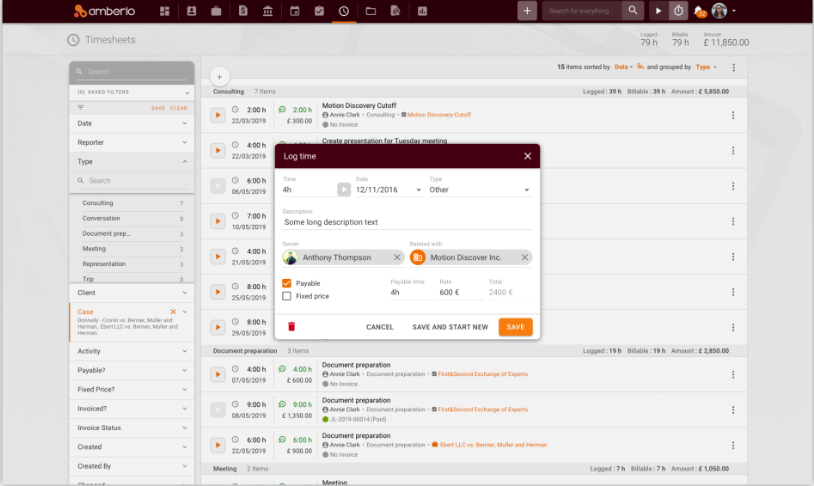Open the bank icon in top navigation
This screenshot has height=486, width=814.
point(268,11)
